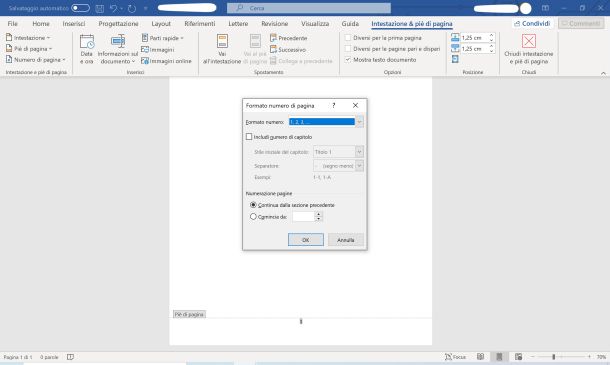Image resolution: width=610 pixels, height=365 pixels.
Task: Insert Immagini from device
Action: (x=158, y=49)
